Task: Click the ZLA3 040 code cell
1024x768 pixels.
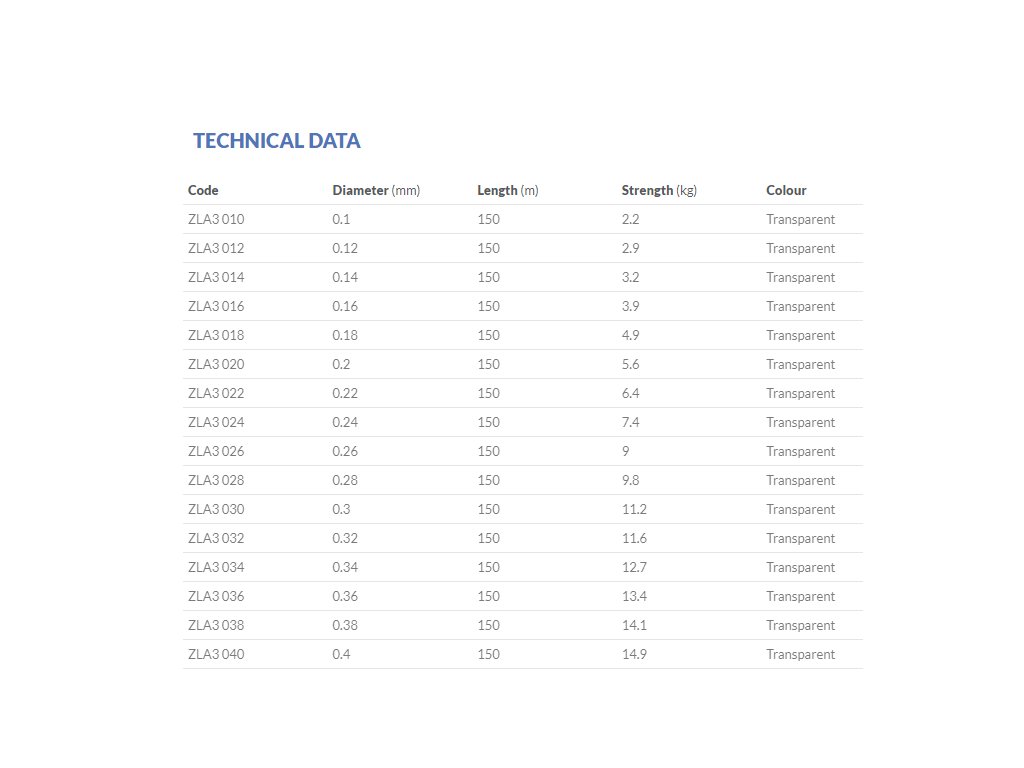Action: [x=216, y=654]
